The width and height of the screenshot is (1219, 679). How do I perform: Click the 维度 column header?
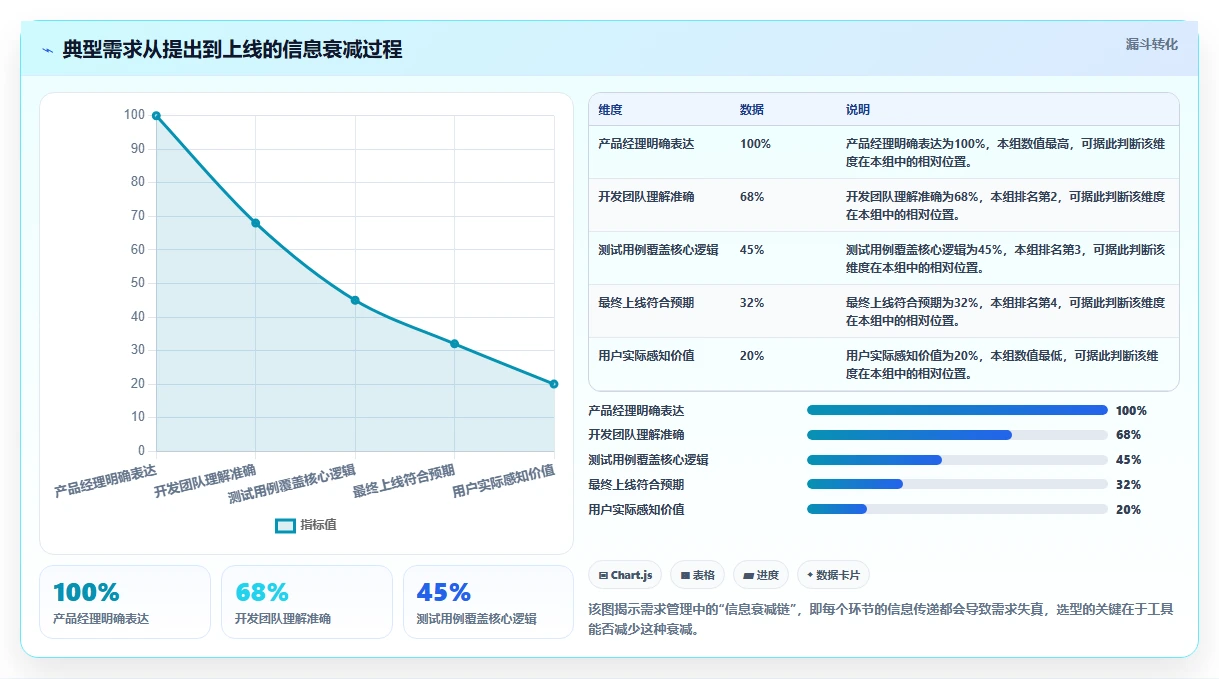click(610, 110)
